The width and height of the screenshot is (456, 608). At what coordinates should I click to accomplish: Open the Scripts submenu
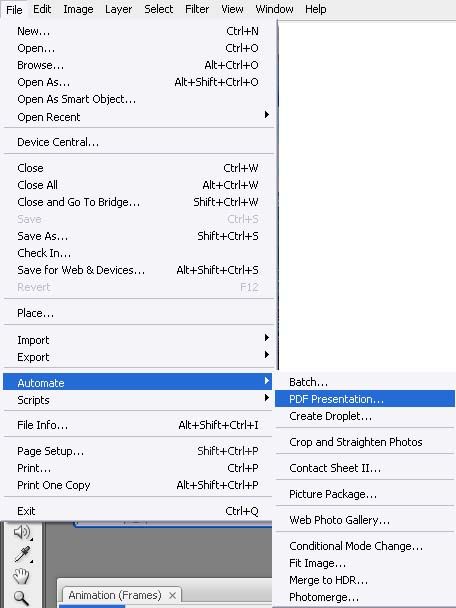pyautogui.click(x=138, y=400)
